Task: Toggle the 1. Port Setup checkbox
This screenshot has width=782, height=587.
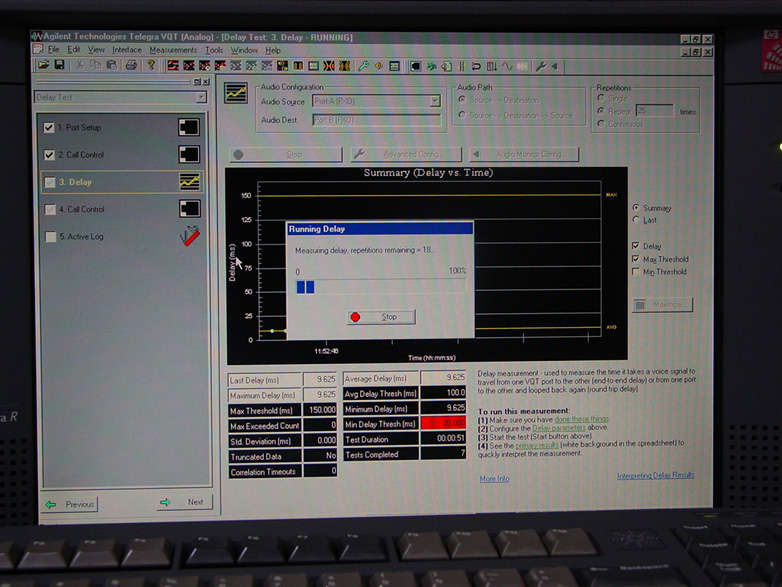Action: 48,128
